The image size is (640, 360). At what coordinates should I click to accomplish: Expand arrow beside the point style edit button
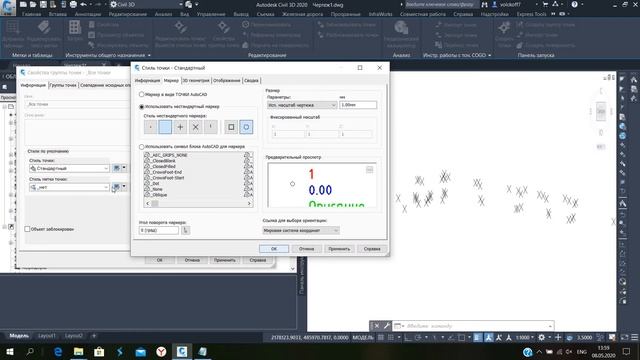coord(124,168)
